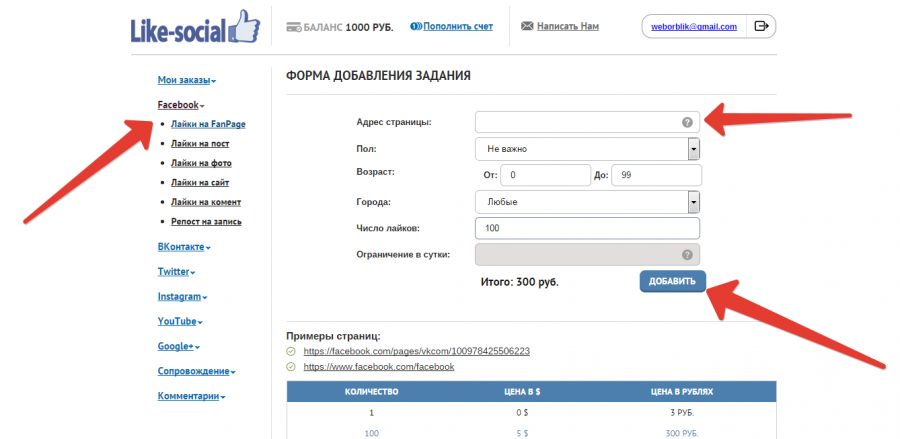Image resolution: width=900 pixels, height=439 pixels.
Task: Click the weborblik@gmail.com account link
Action: click(694, 26)
